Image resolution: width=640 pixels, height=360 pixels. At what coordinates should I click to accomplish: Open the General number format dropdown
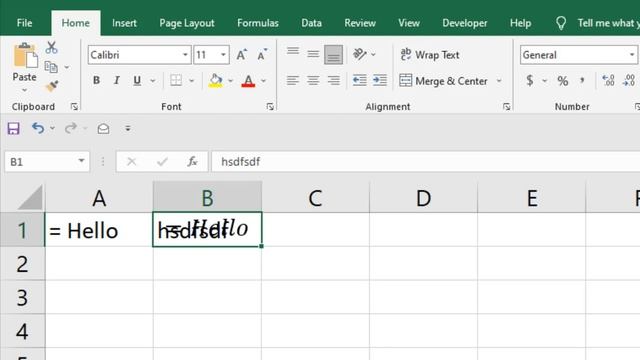pyautogui.click(x=631, y=55)
